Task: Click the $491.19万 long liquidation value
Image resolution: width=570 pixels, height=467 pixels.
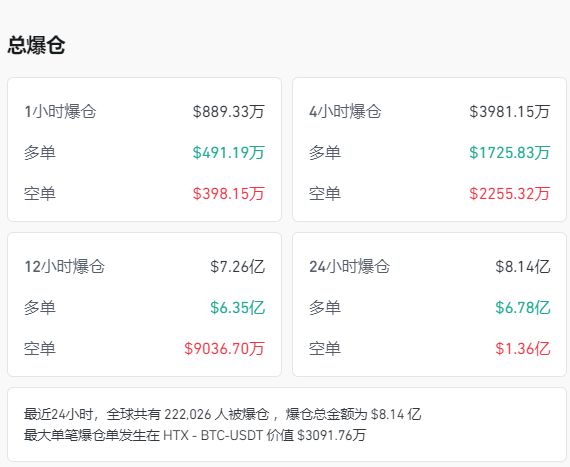Action: (229, 152)
